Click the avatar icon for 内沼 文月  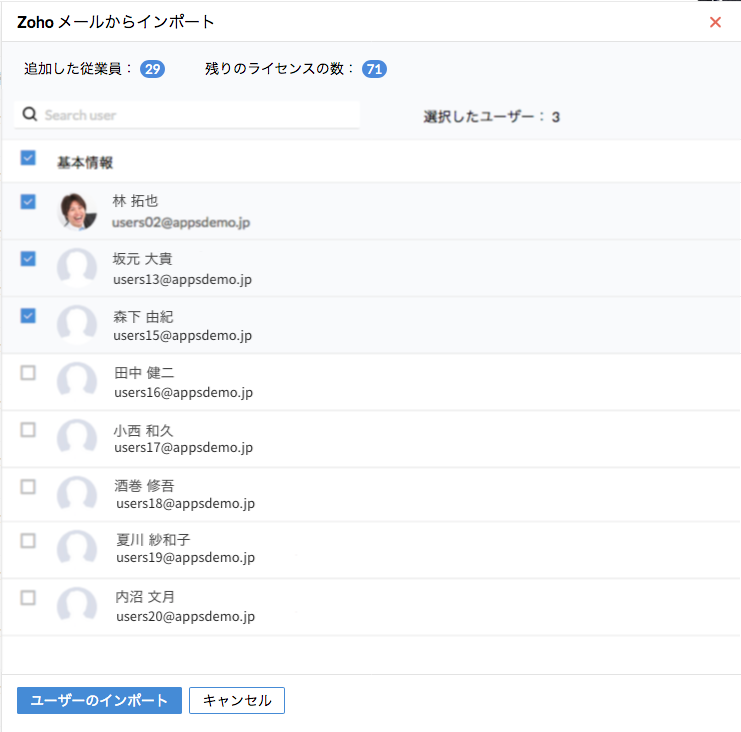(77, 607)
